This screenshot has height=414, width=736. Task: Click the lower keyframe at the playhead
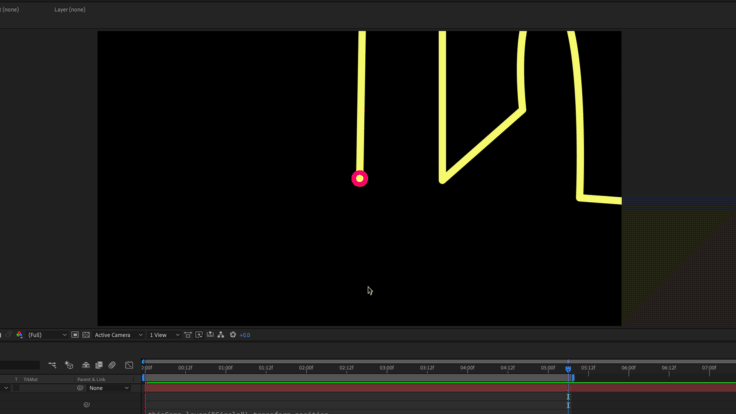point(568,405)
